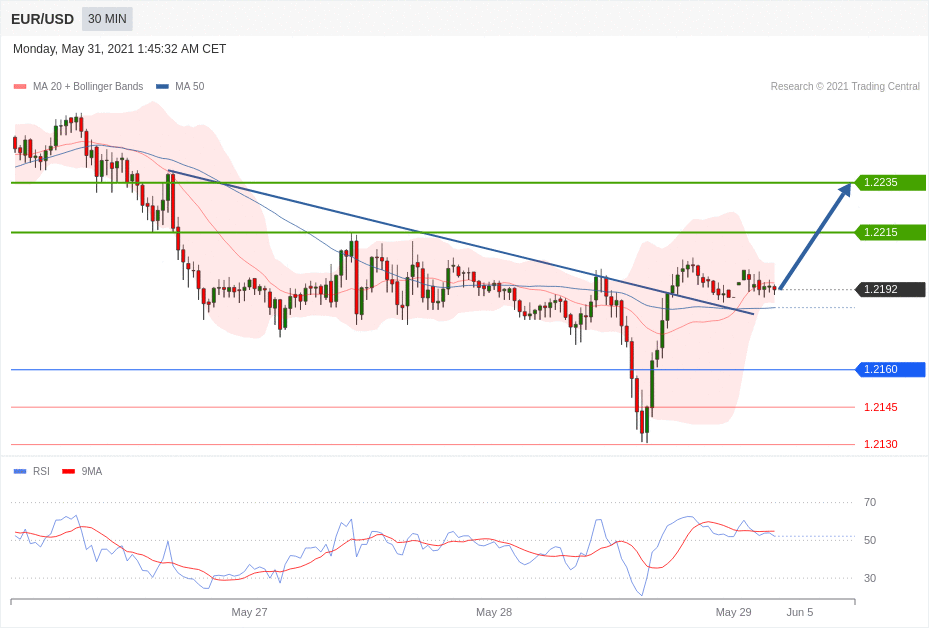Select the May 28 date on time axis
This screenshot has height=629, width=929.
494,612
